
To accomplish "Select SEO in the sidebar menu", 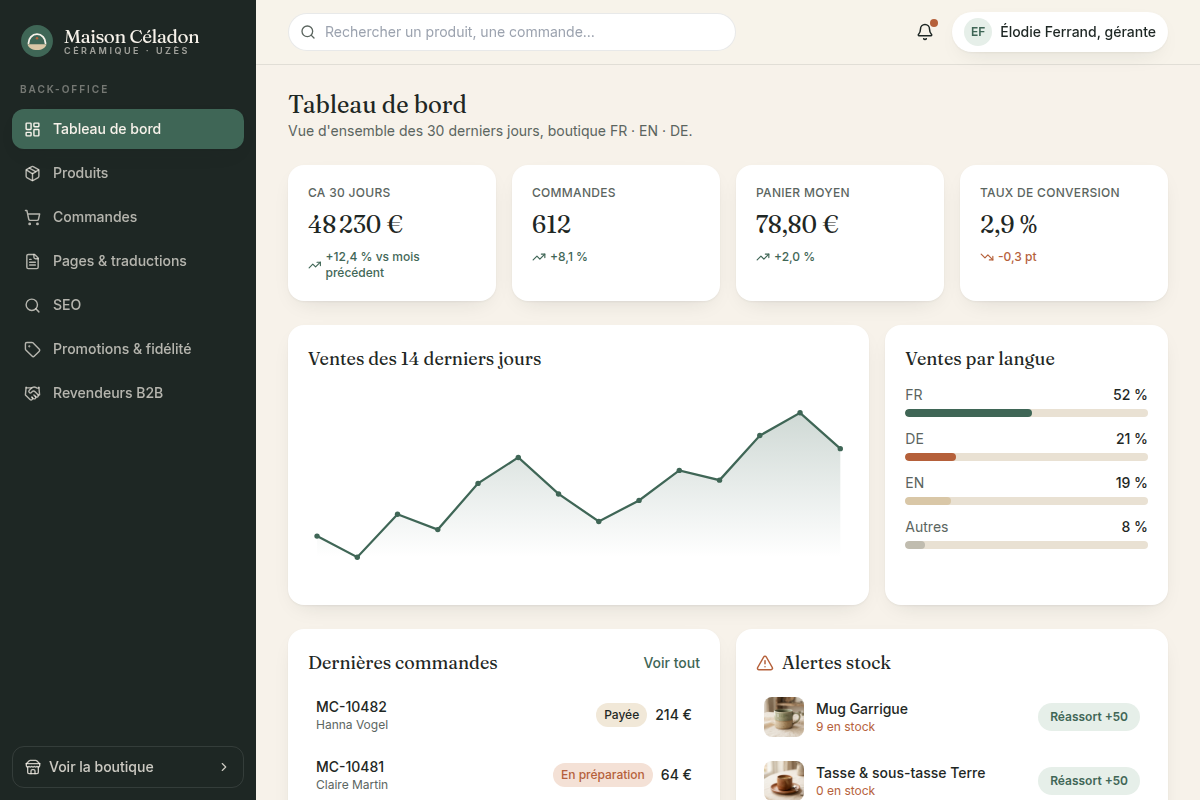I will [x=128, y=305].
